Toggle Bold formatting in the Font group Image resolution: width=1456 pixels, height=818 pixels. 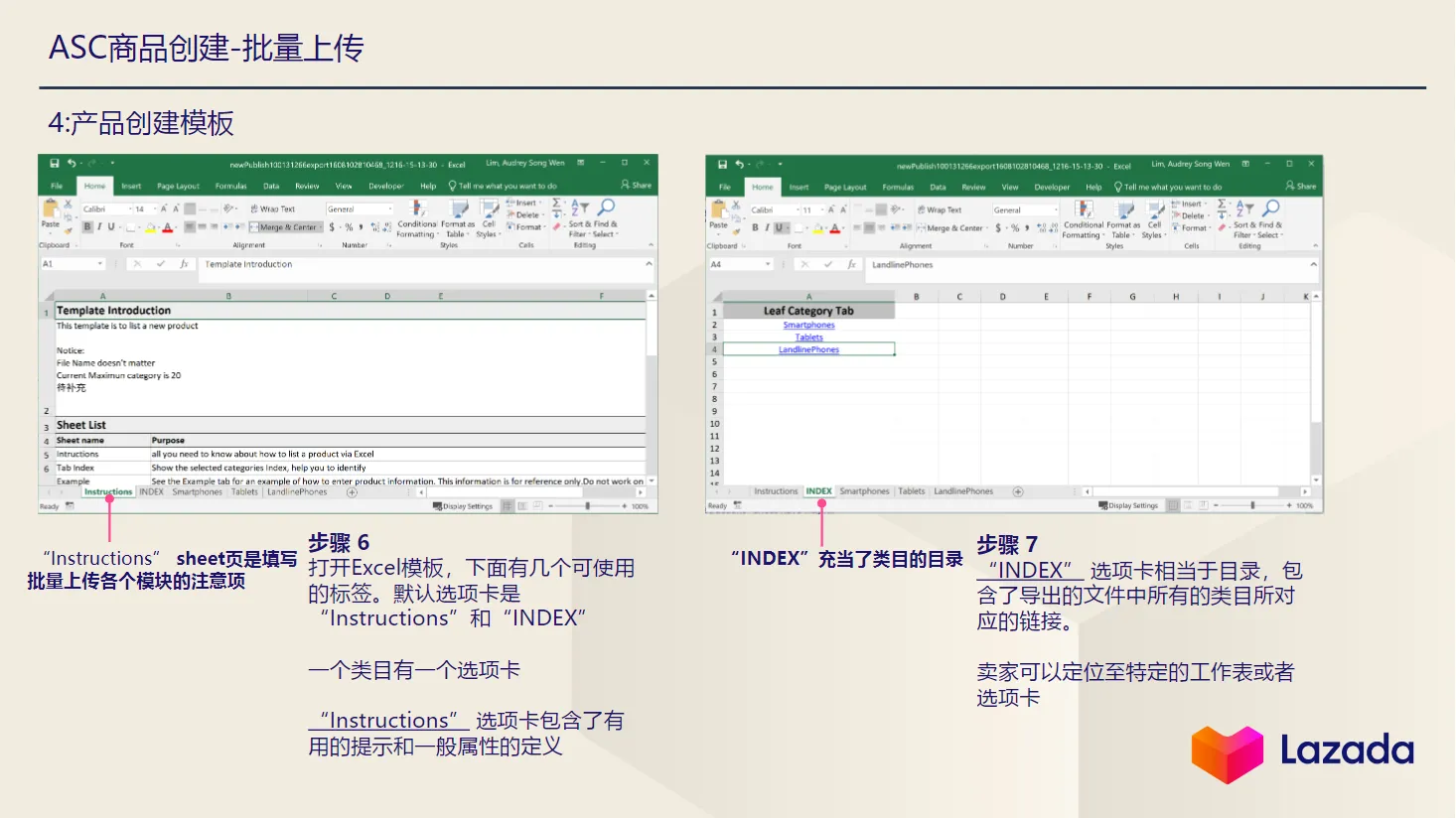tap(87, 226)
